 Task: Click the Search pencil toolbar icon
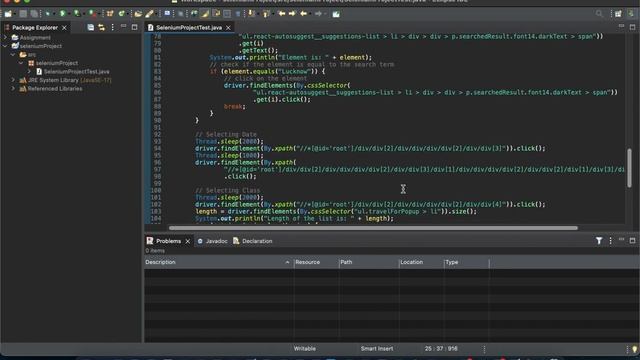pyautogui.click(x=149, y=14)
